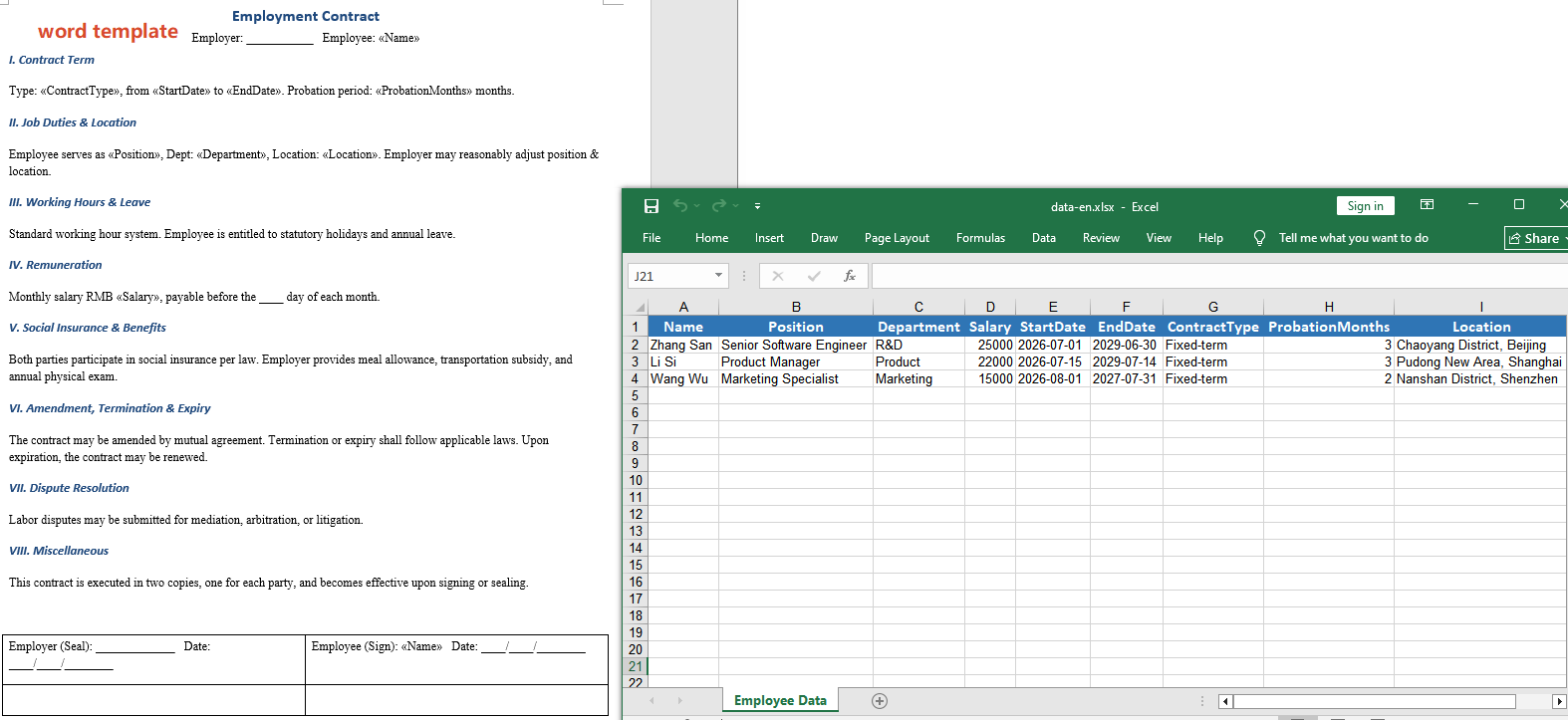The image size is (1568, 720).
Task: Click the Cancel (X) formula bar icon
Action: pos(777,276)
